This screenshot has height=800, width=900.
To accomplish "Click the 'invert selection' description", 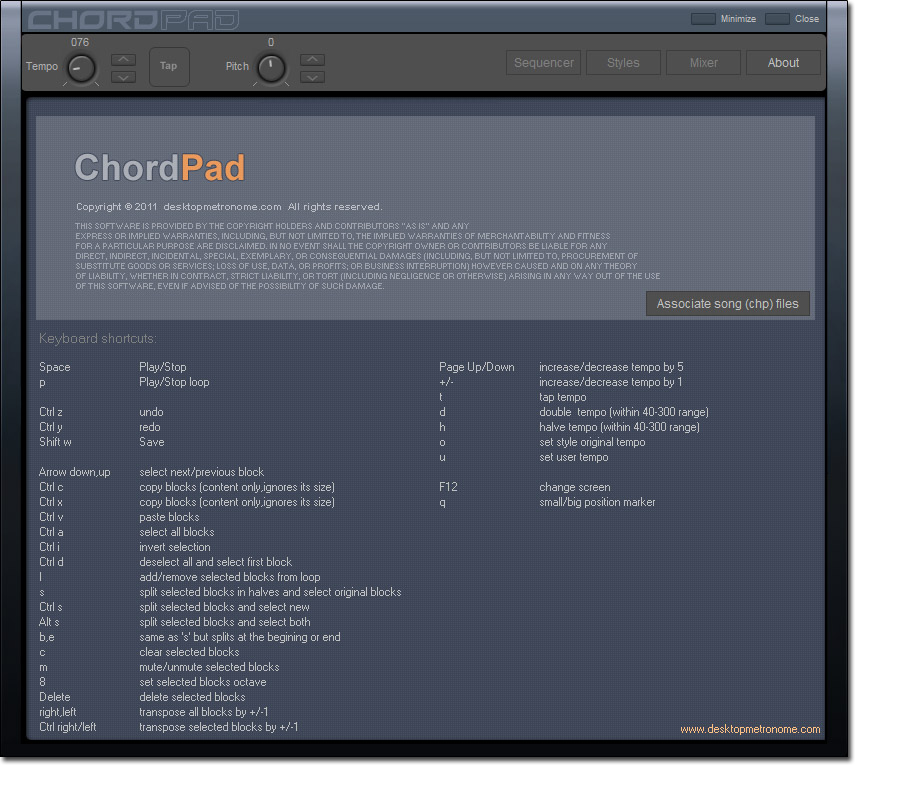I will (175, 547).
